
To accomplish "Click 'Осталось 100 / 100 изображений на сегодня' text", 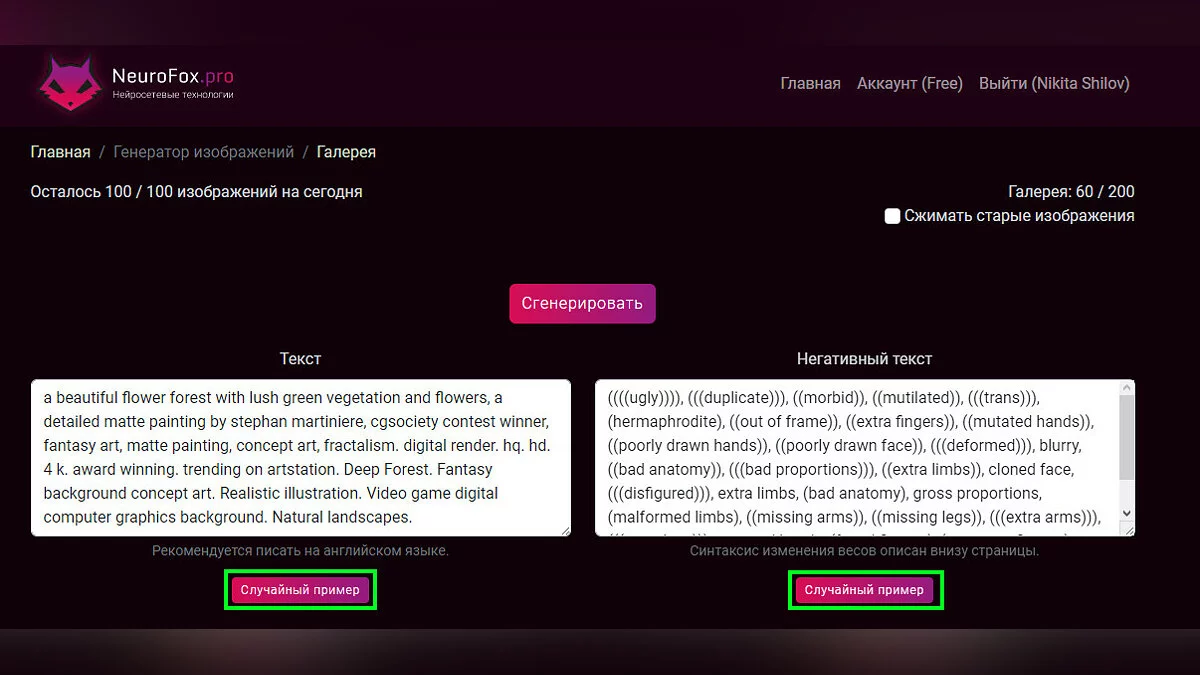I will [x=196, y=192].
